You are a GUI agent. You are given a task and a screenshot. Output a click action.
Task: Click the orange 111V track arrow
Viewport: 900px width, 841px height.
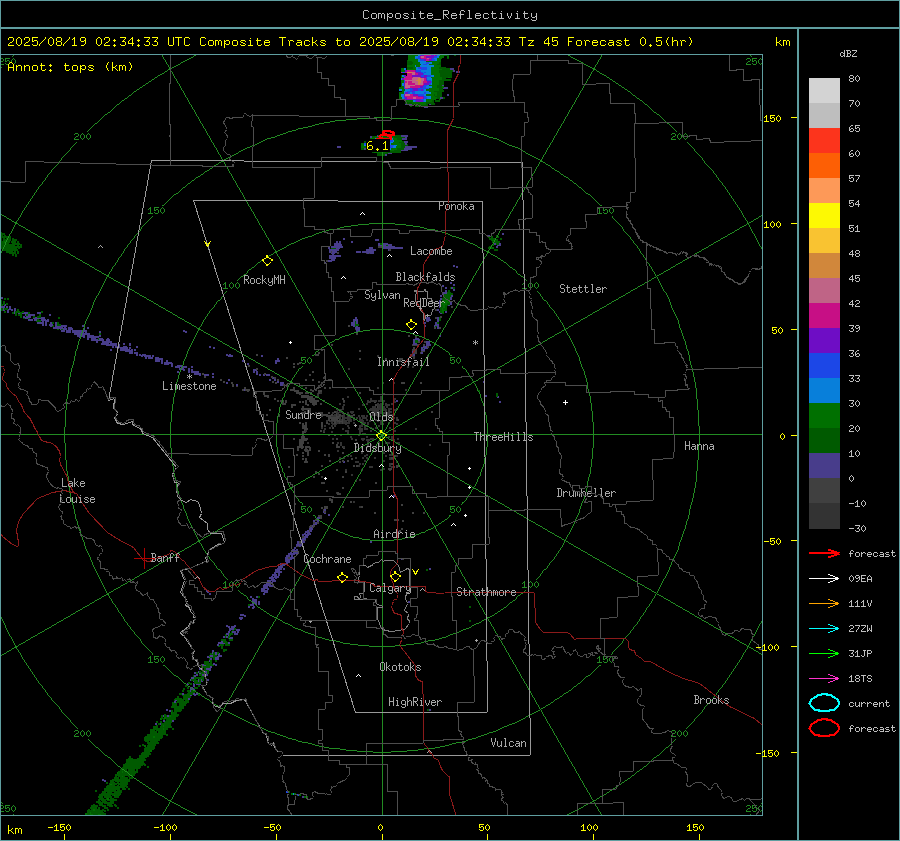click(824, 603)
